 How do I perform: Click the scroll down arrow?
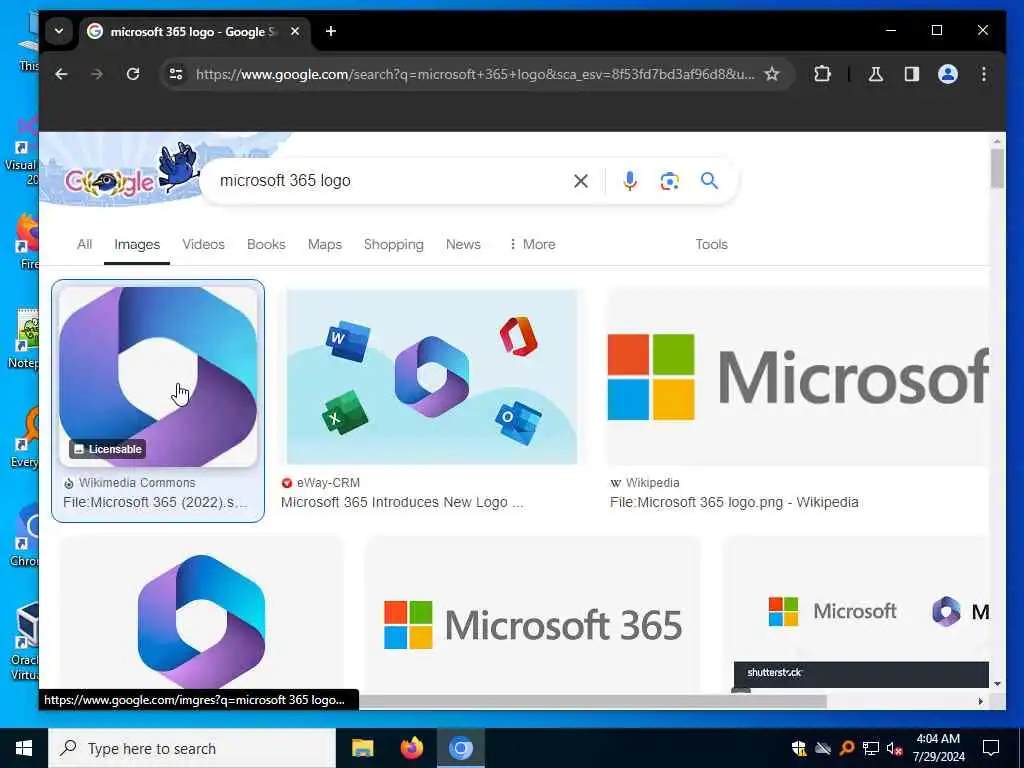click(x=997, y=684)
